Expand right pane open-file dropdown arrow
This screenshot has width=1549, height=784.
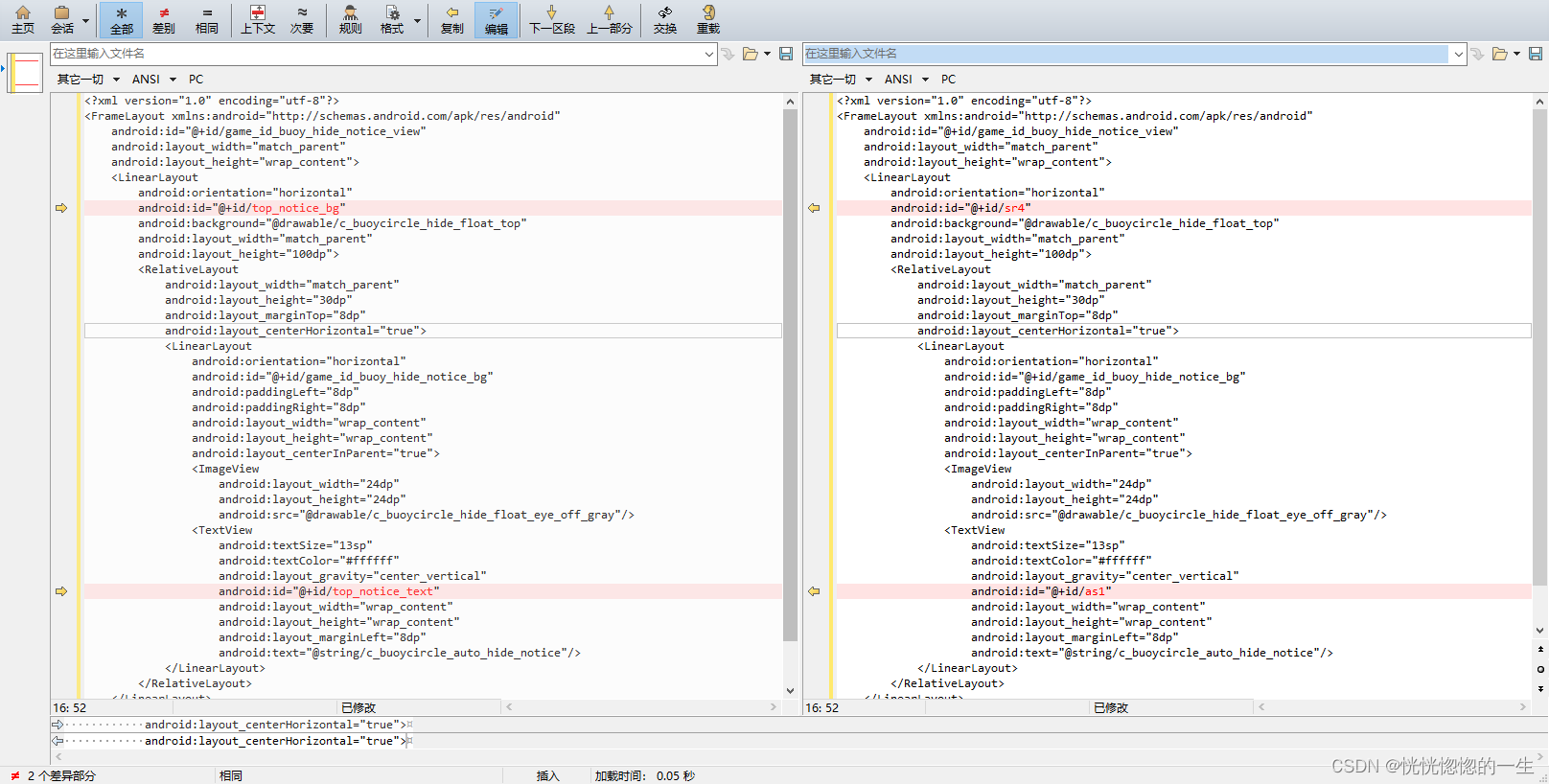click(x=1516, y=54)
